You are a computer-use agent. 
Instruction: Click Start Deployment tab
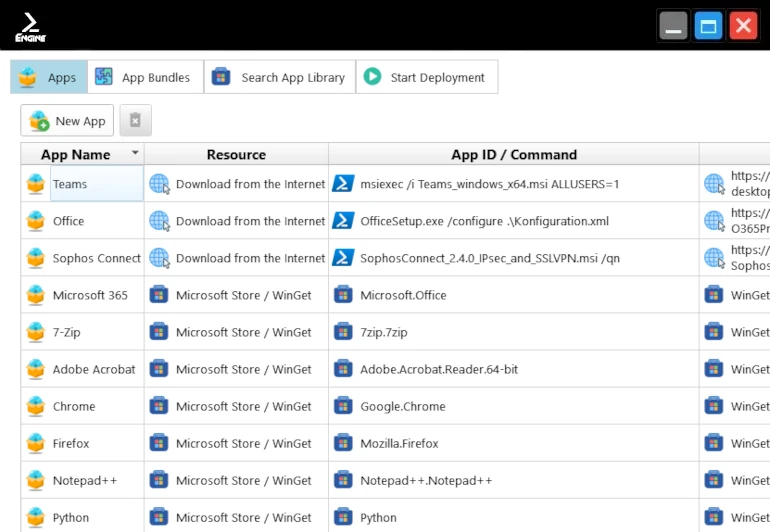[x=426, y=77]
